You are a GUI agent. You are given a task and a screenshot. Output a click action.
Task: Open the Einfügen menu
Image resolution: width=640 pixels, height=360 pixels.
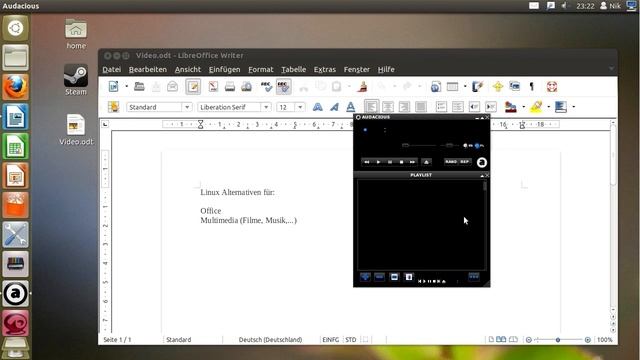tap(224, 69)
